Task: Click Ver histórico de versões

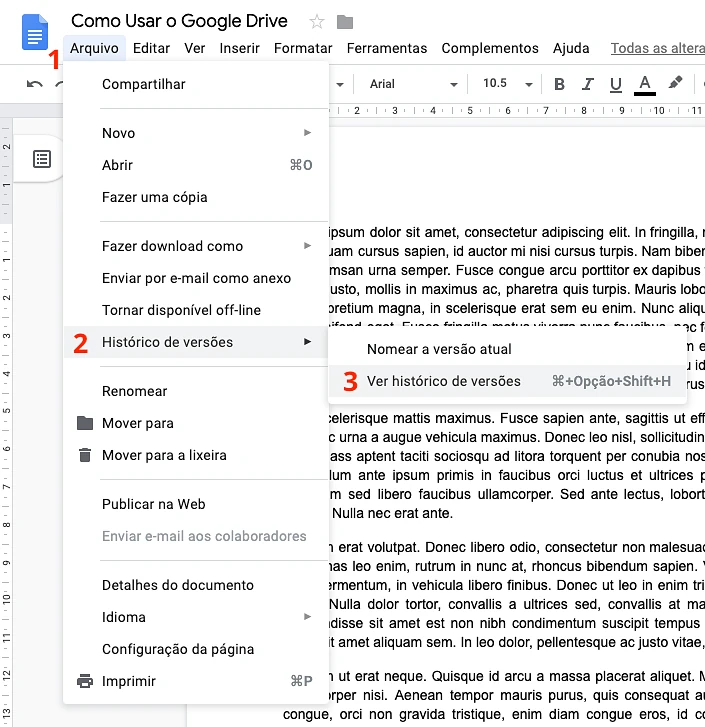Action: coord(507,381)
